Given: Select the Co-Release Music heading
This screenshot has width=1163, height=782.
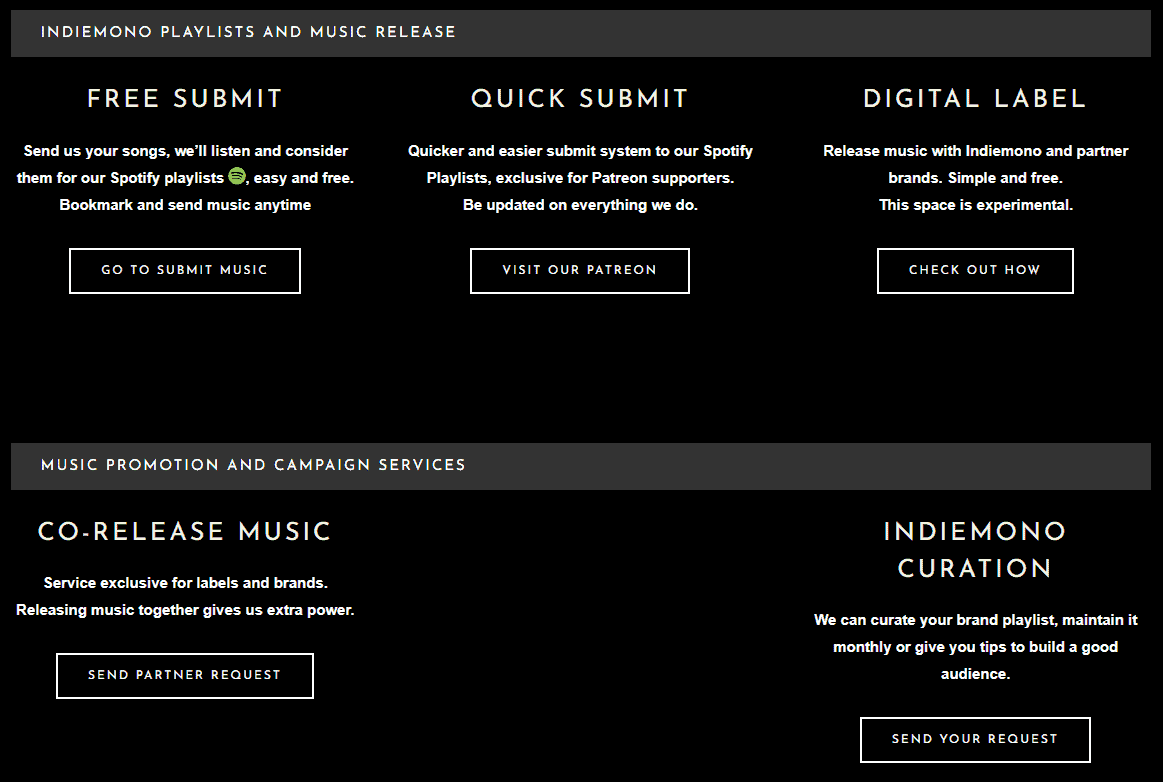Looking at the screenshot, I should (x=185, y=531).
